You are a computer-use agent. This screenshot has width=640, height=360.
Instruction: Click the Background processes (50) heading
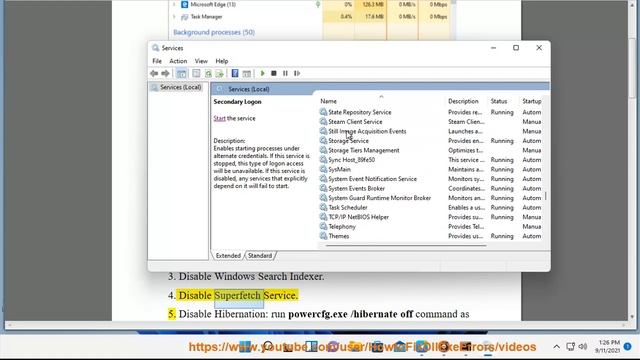click(x=214, y=32)
